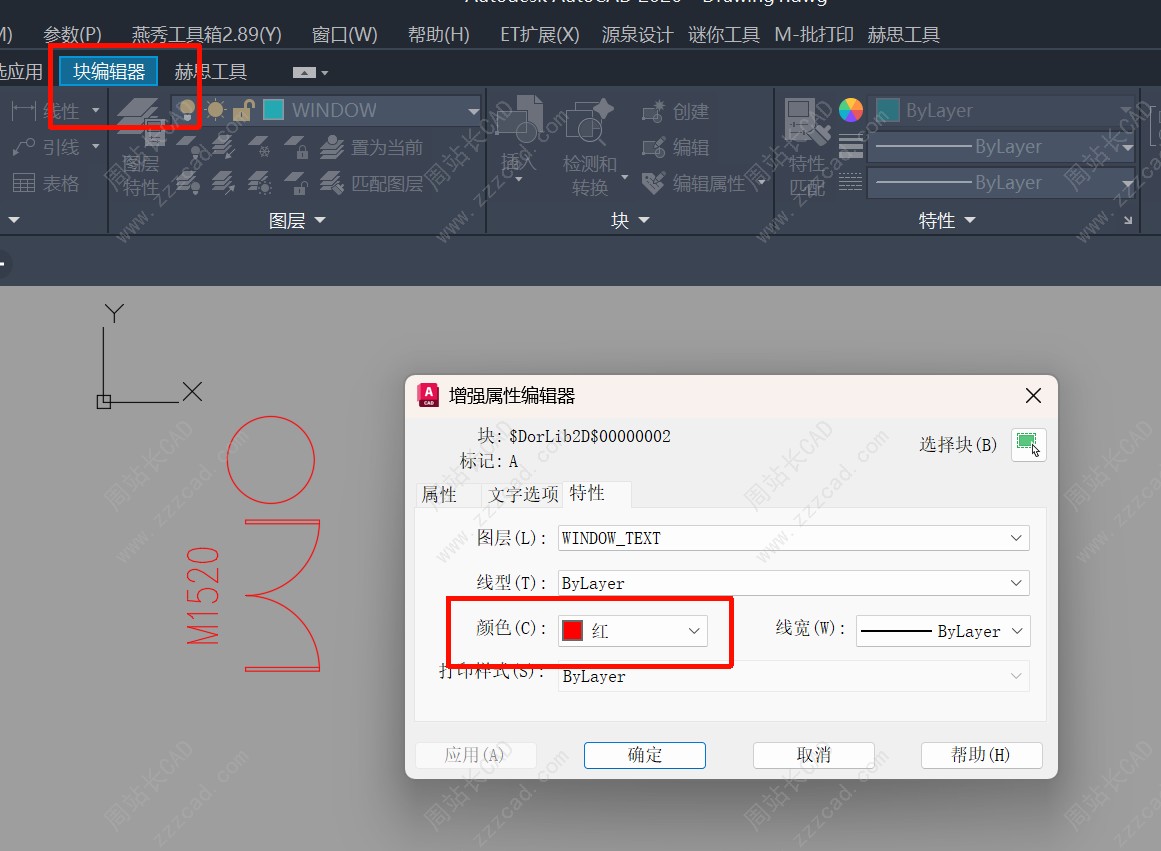Expand the 线型 ByLayer dropdown in dialog

(x=793, y=583)
